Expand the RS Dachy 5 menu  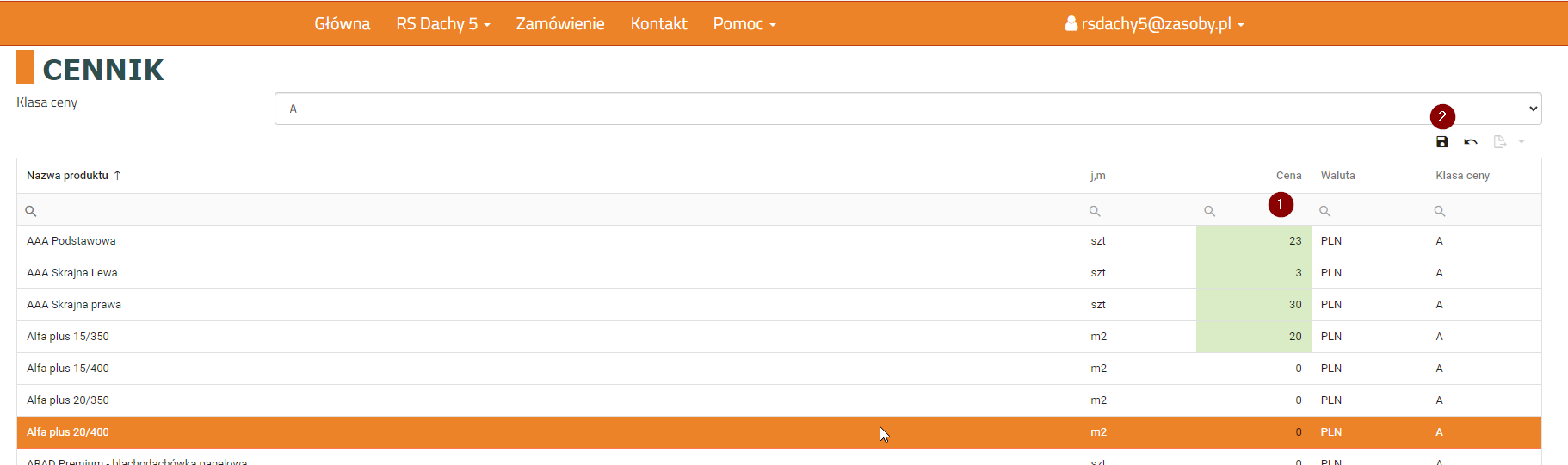[x=442, y=24]
